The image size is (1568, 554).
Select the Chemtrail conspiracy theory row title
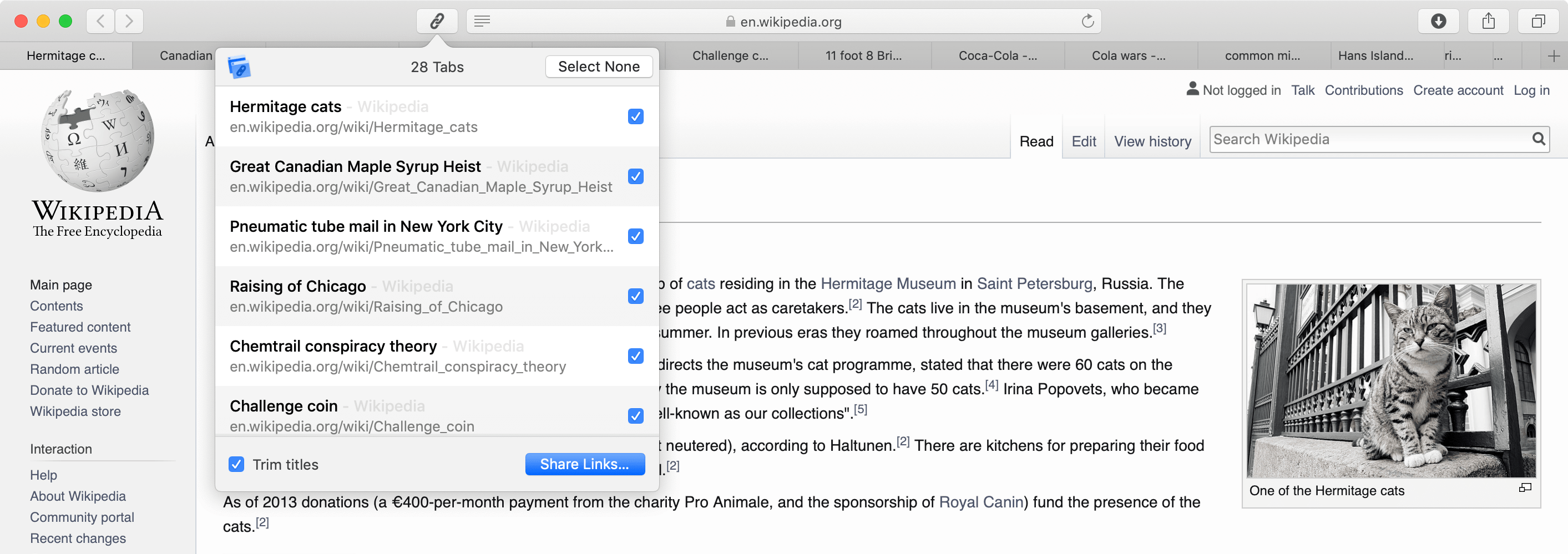click(333, 346)
